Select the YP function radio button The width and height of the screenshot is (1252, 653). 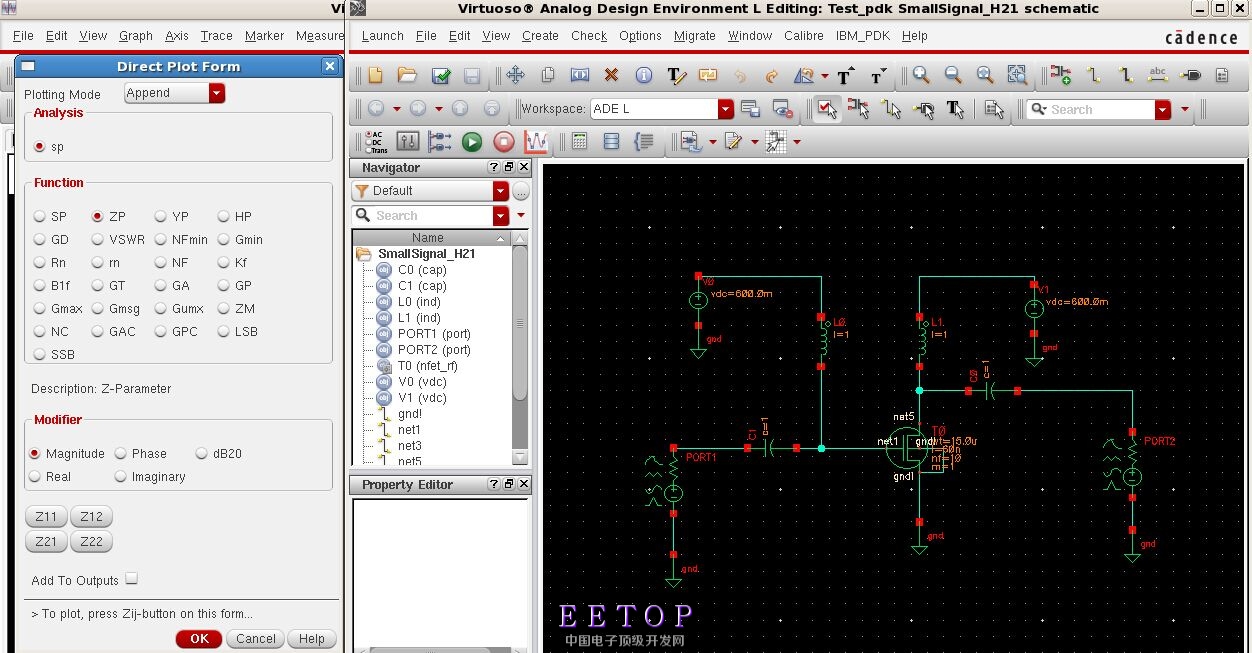tap(160, 216)
